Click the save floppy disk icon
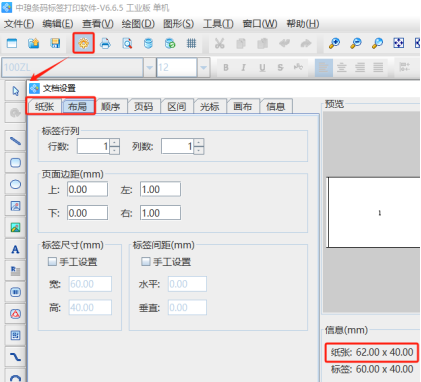 click(x=55, y=43)
